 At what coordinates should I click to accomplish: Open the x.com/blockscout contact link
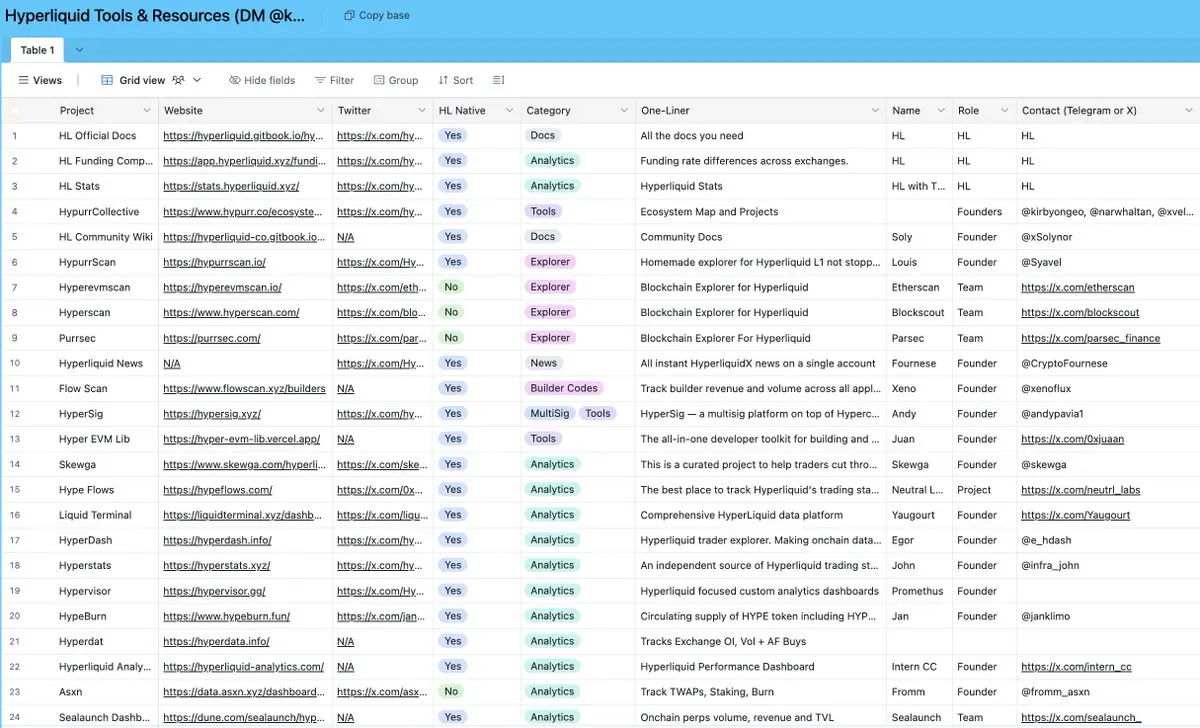(x=1080, y=312)
